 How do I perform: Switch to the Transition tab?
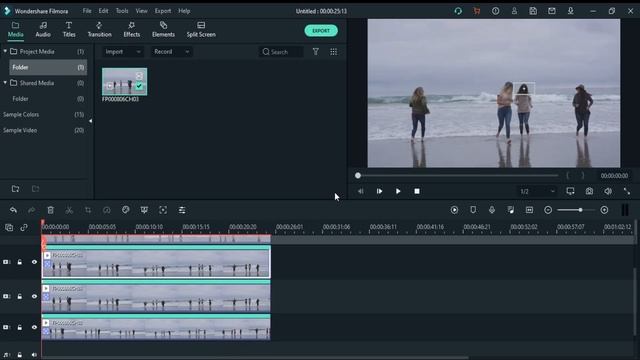click(x=100, y=30)
